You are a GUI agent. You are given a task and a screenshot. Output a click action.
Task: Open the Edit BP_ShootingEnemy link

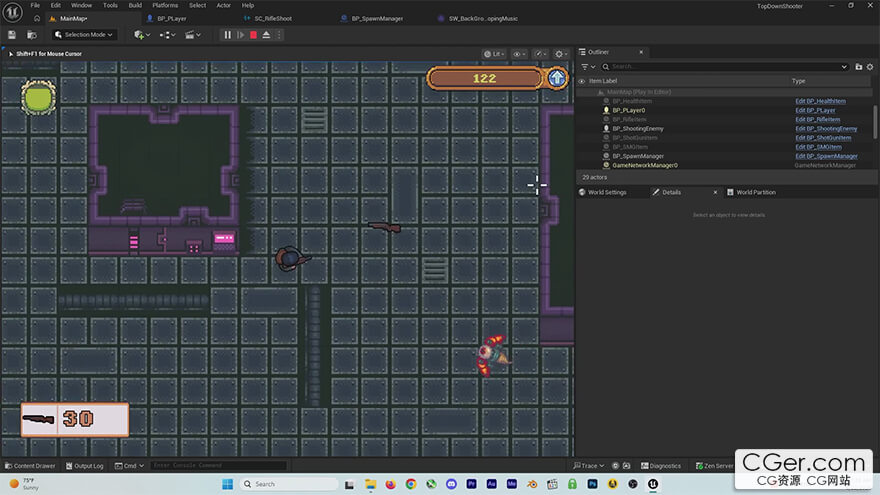coord(826,129)
